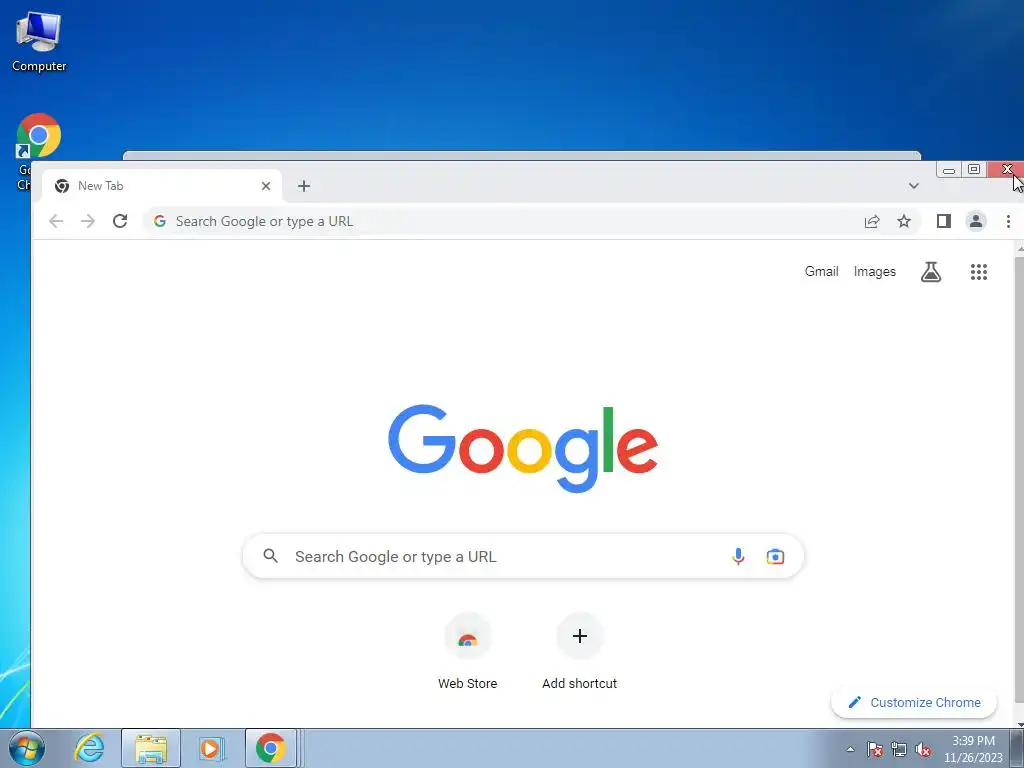Start voice search with the microphone
Screen dimensions: 1024x768
coord(738,556)
